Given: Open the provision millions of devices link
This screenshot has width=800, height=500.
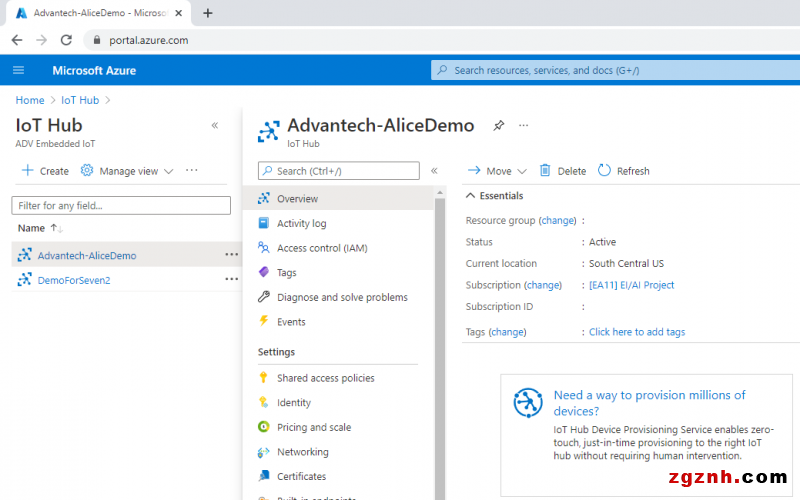Looking at the screenshot, I should [649, 403].
